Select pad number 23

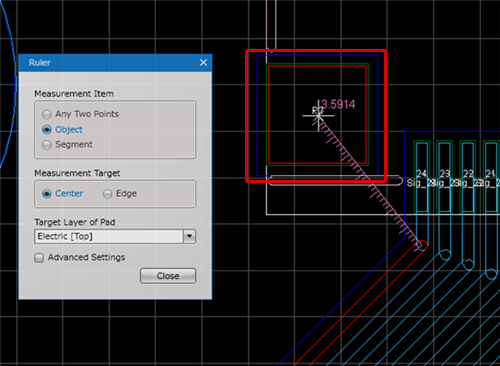[445, 177]
